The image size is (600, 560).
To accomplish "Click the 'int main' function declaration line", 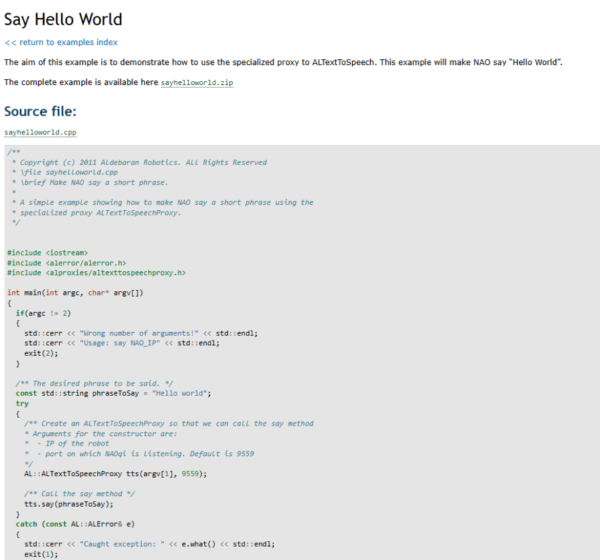I will 74,292.
